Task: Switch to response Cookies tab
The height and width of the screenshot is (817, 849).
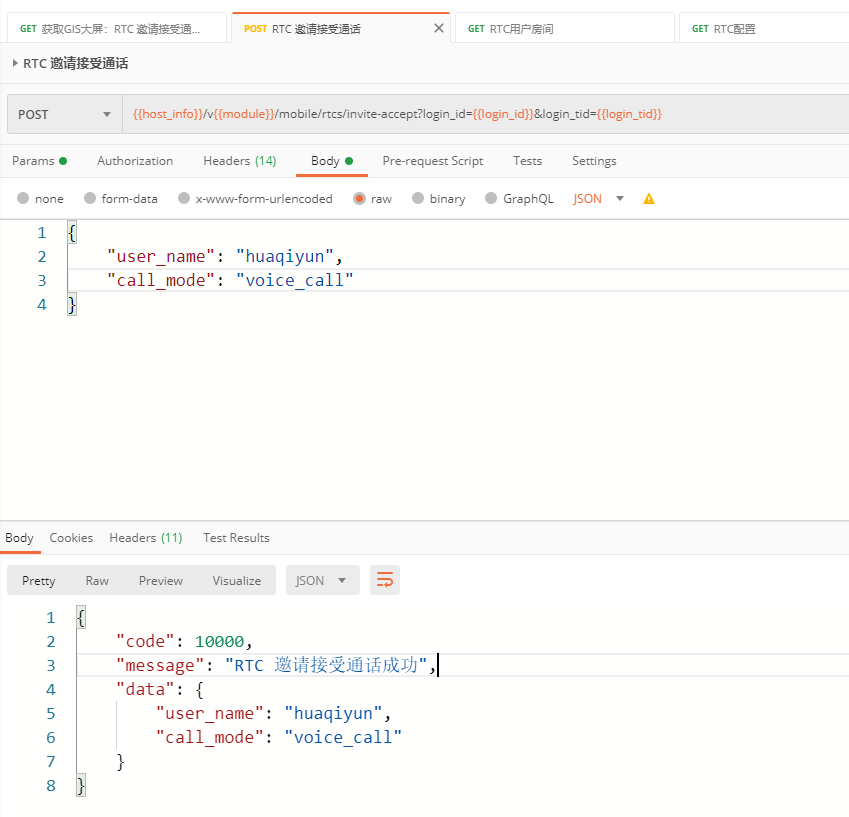Action: coord(71,538)
